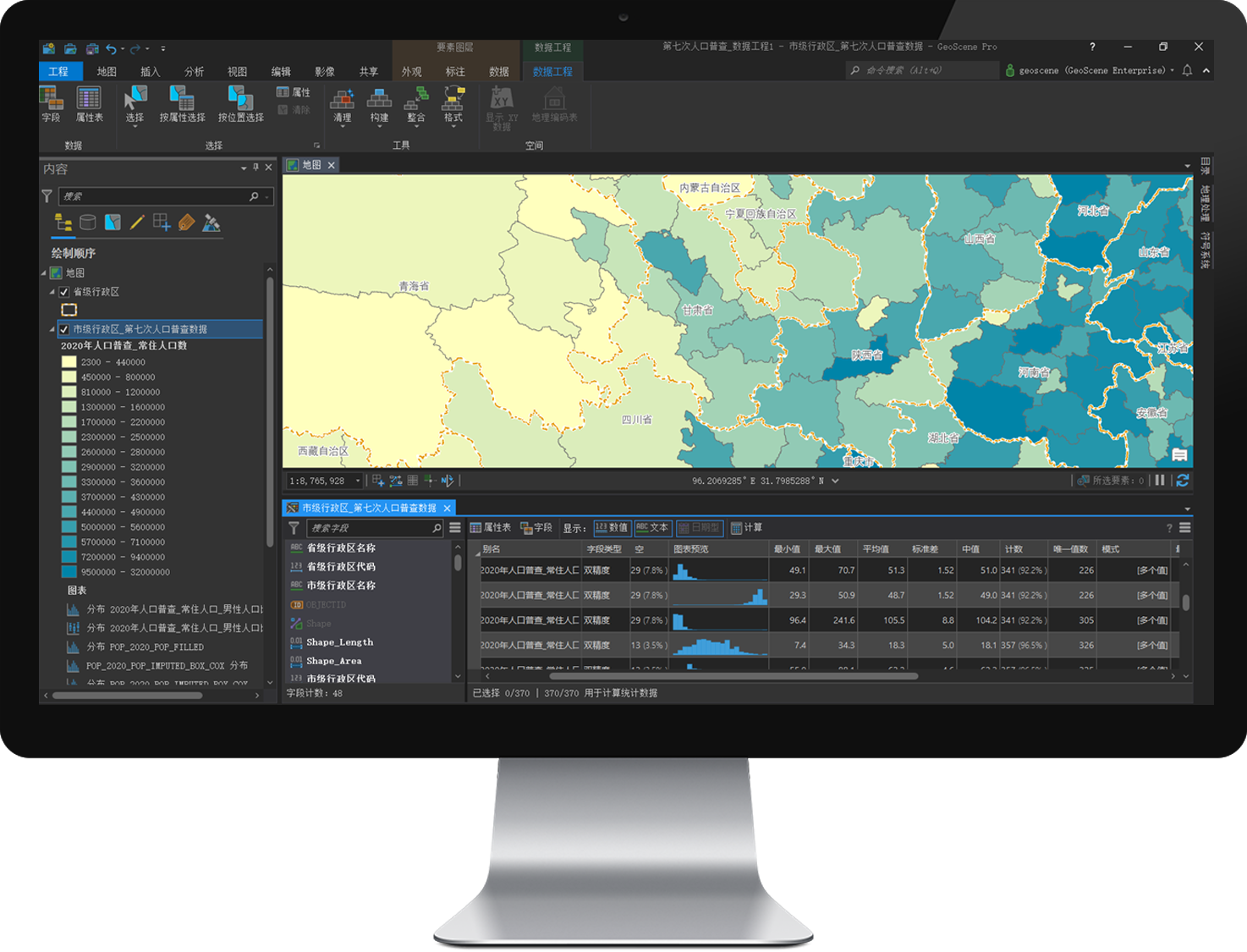Collapse the 市级行政区 layer node
Viewport: 1247px width, 952px height.
[52, 329]
